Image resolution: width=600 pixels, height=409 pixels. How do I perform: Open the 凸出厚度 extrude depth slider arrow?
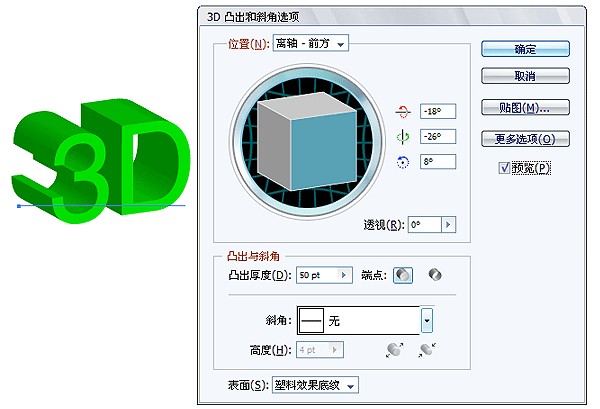point(346,275)
